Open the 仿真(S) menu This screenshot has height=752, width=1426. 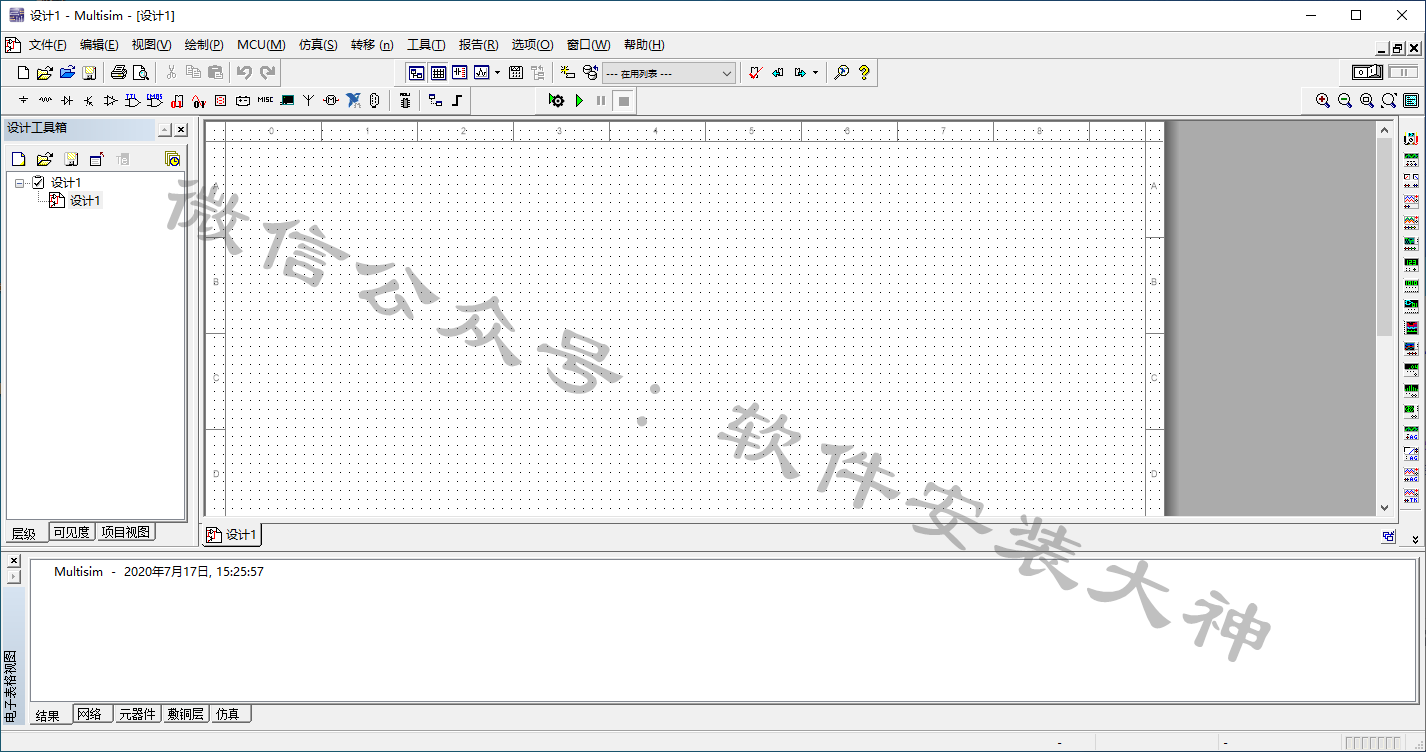pyautogui.click(x=318, y=45)
